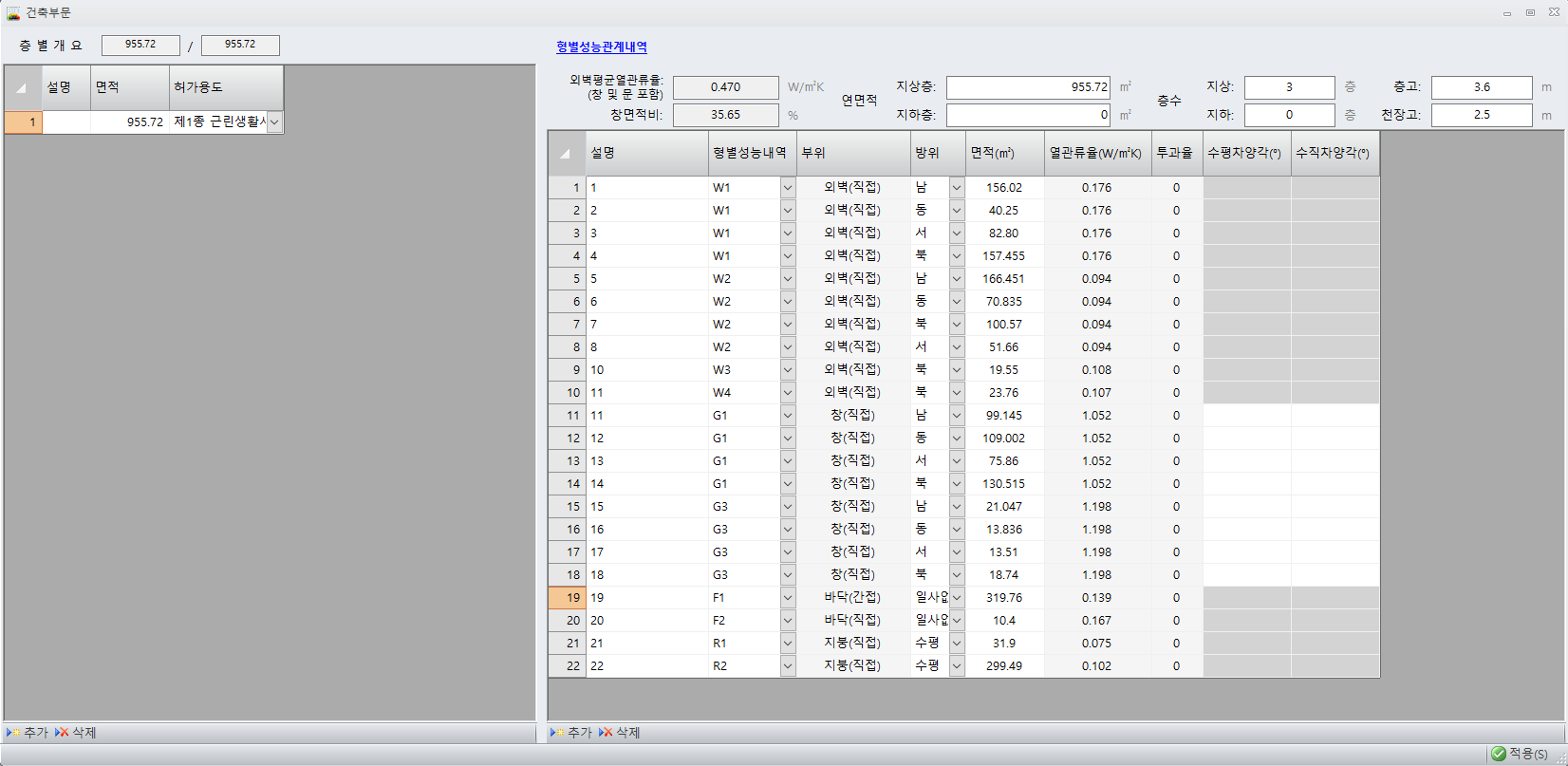Click 추가 in the left 층별개요 panel
Screen dimensions: 1568x766
[28, 733]
